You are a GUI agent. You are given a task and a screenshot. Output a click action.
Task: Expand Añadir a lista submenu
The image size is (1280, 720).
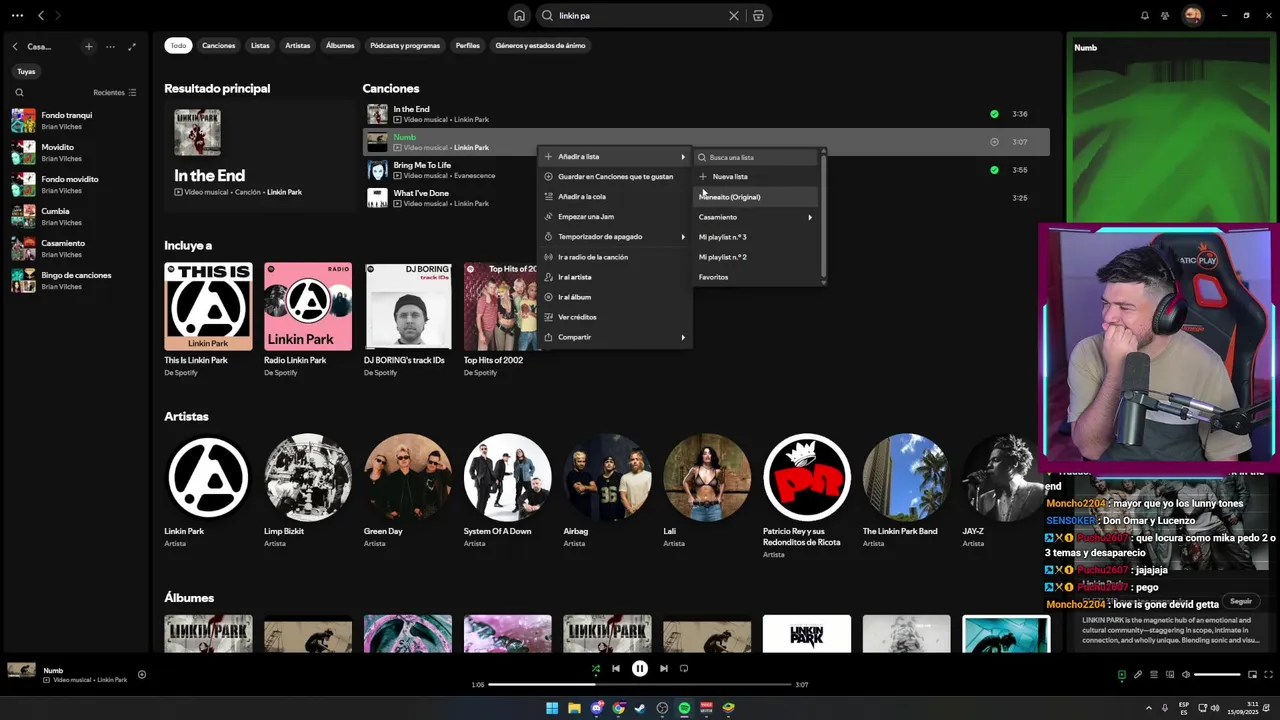pos(615,157)
